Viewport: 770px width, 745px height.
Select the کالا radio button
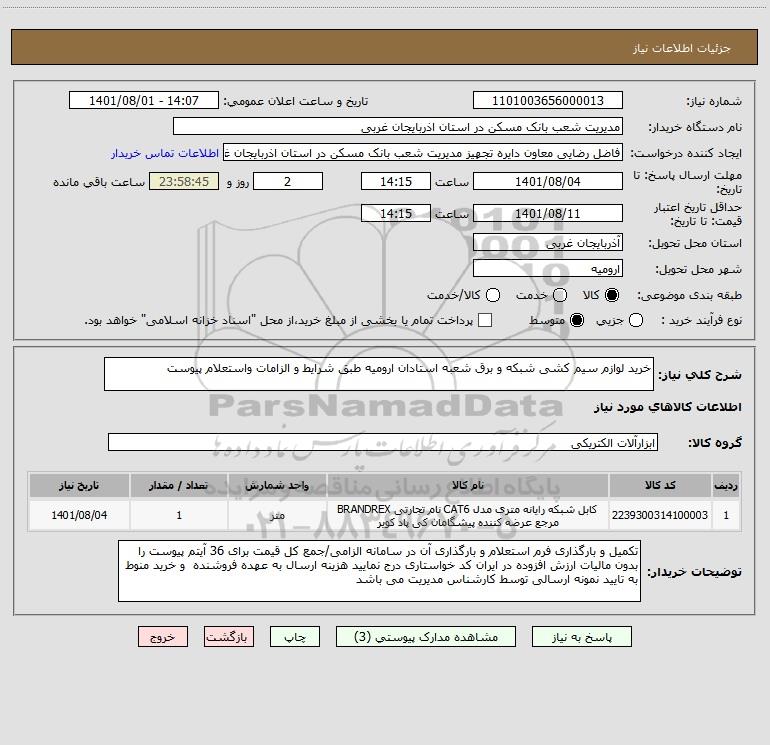point(612,295)
